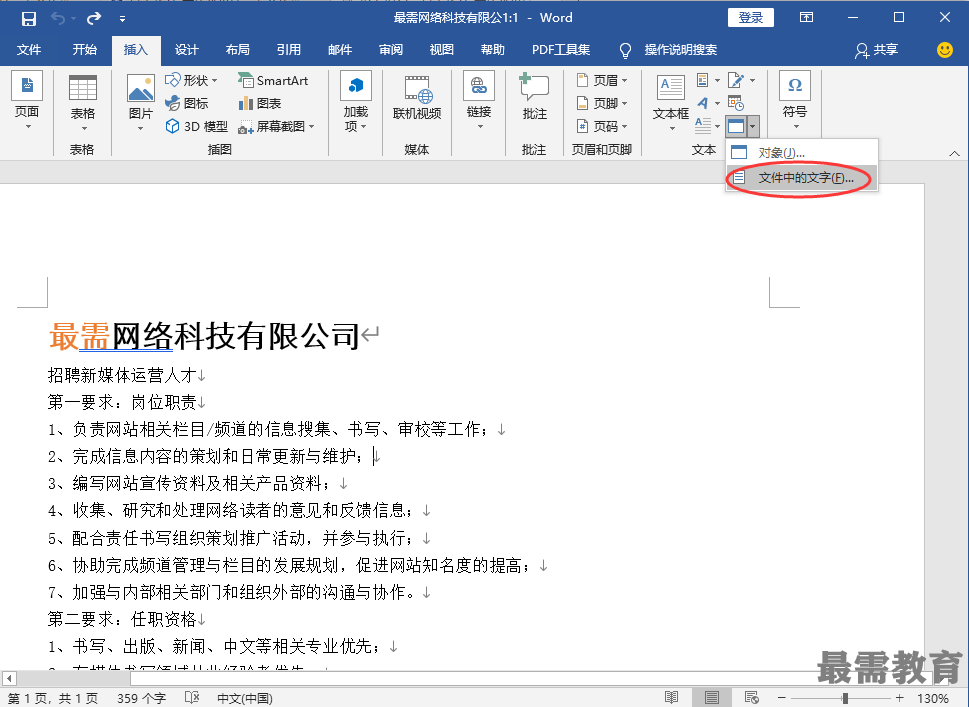Collapse the ribbon with the chevron arrow
Screen dimensions: 969x707
pyautogui.click(x=954, y=153)
